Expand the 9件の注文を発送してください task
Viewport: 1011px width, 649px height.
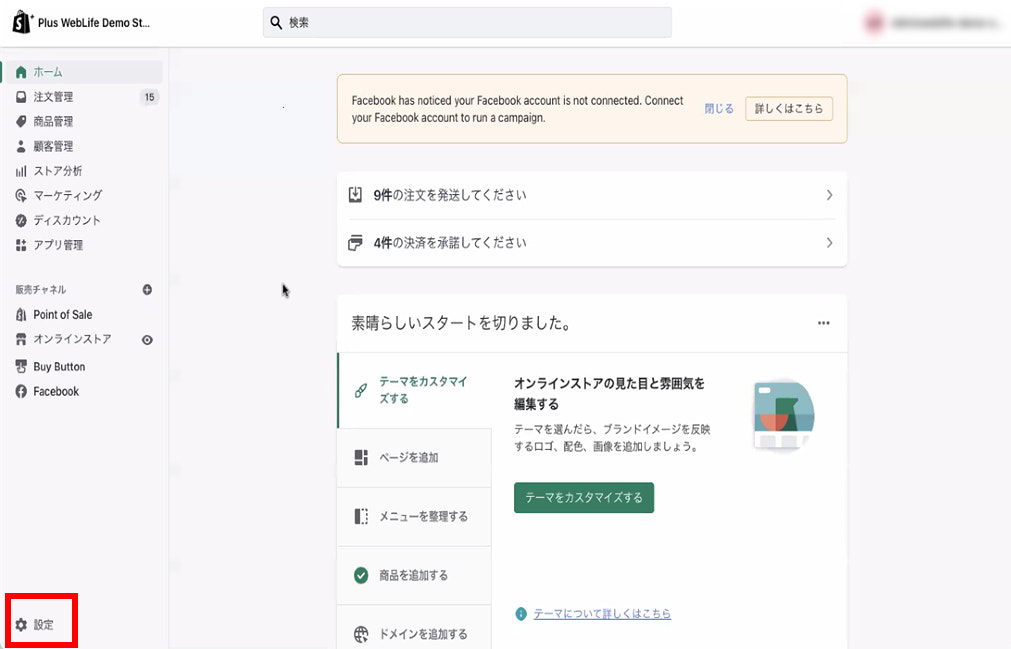591,195
